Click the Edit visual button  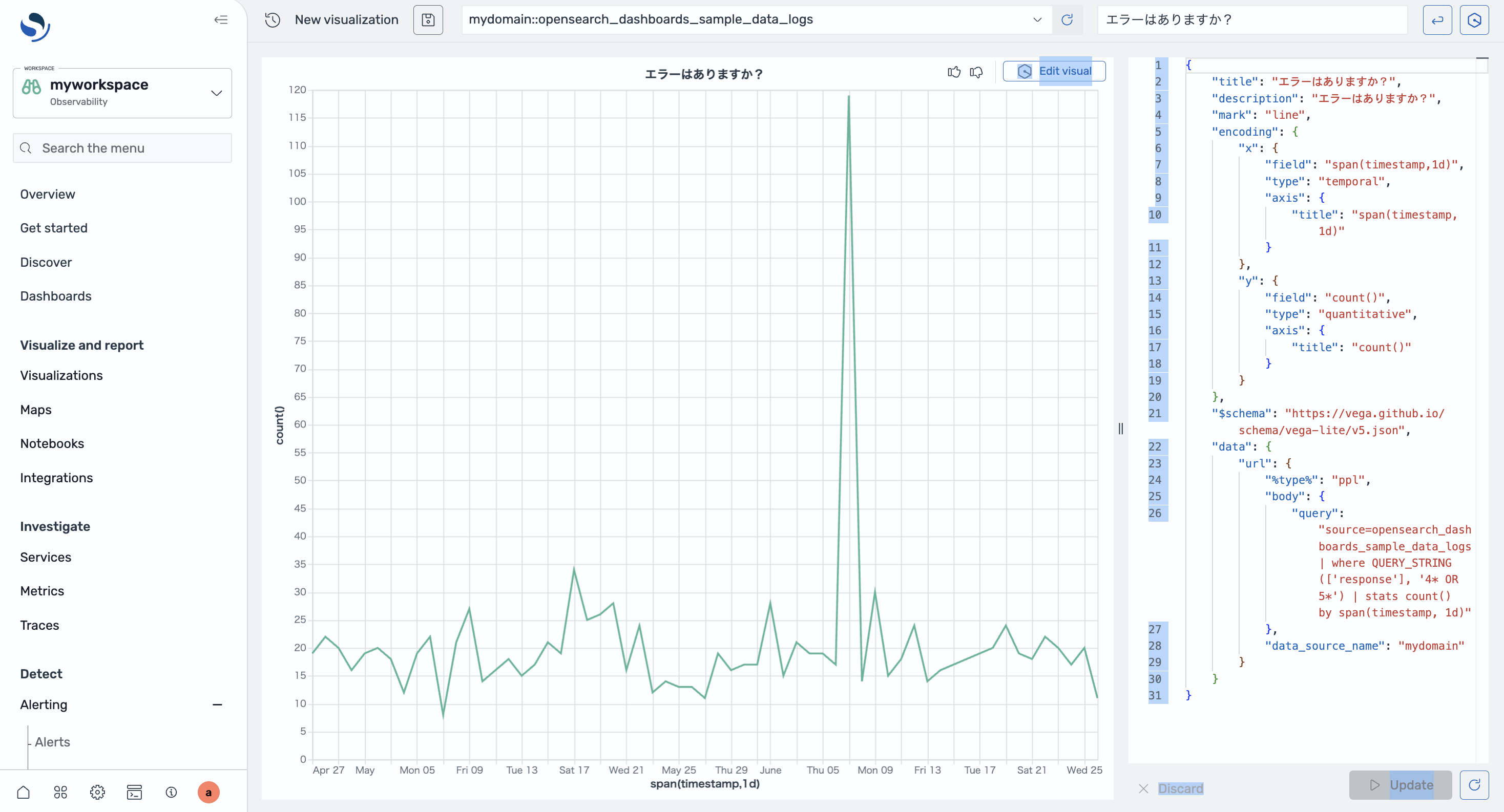tap(1054, 71)
